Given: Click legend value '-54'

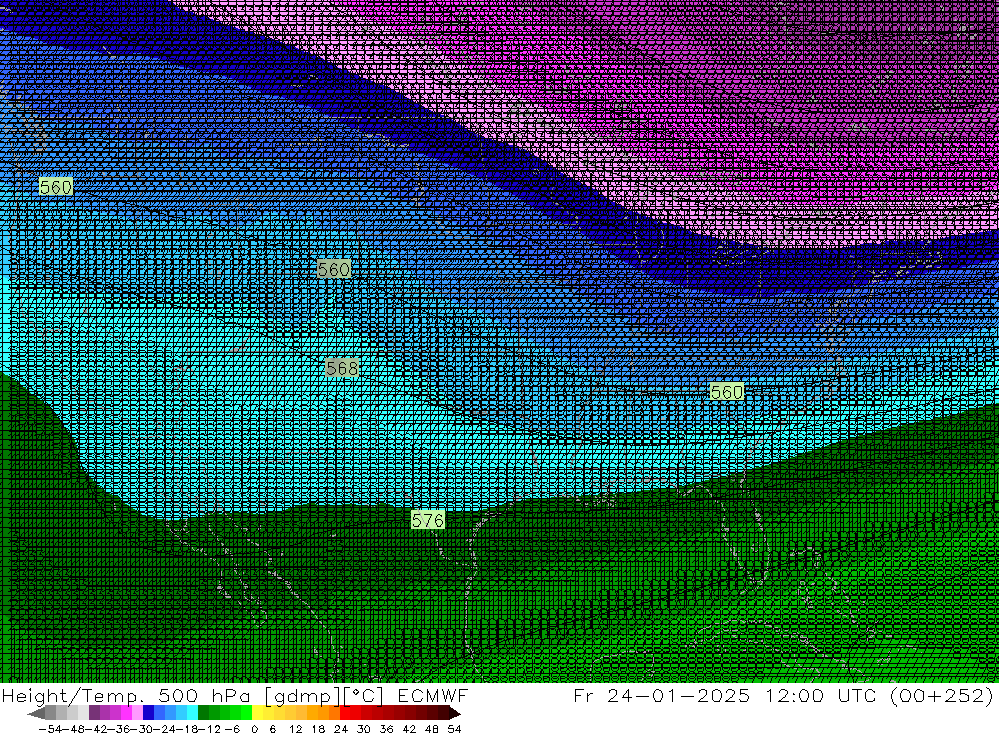Looking at the screenshot, I should point(50,729).
